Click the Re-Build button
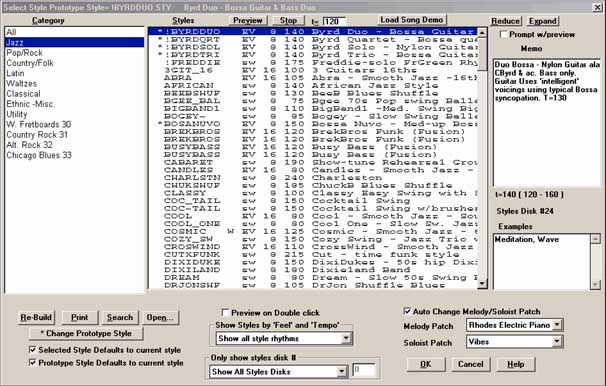606x386 pixels. 36,318
